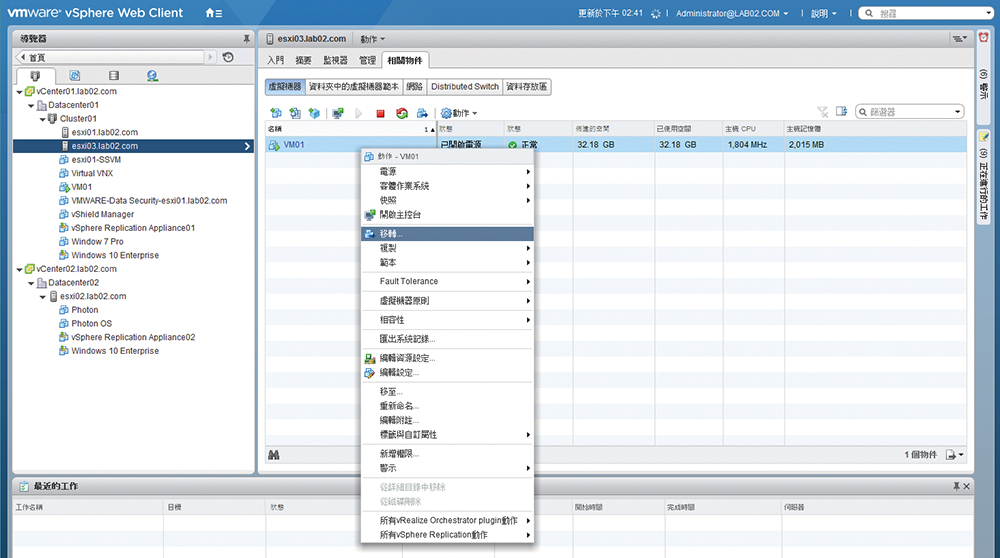Switch to 管理 tab
The width and height of the screenshot is (1000, 558).
367,61
